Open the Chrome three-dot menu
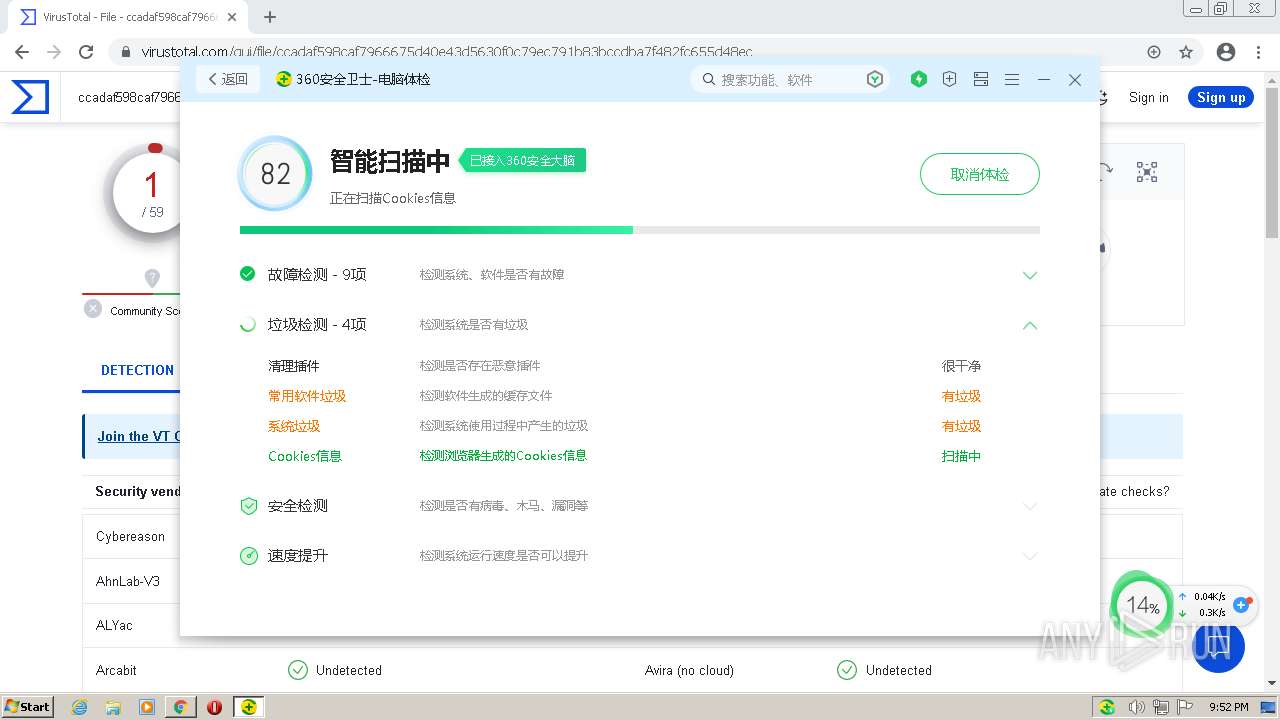Image resolution: width=1280 pixels, height=720 pixels. pos(1259,52)
